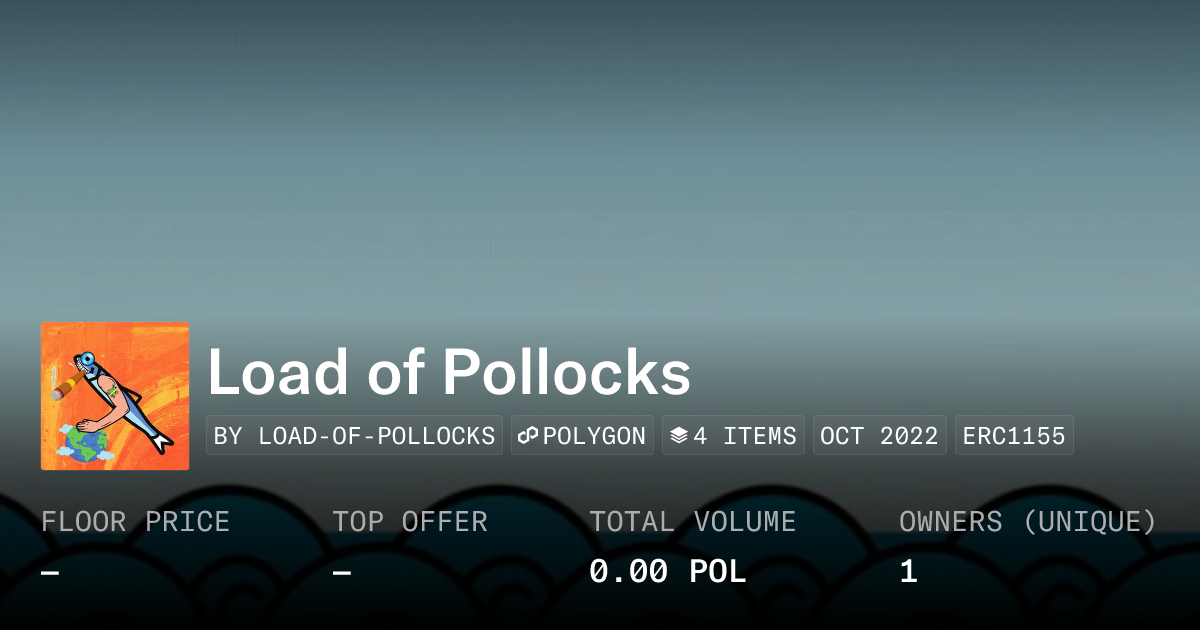This screenshot has width=1200, height=630.
Task: Click the 4 ITEMS count label
Action: tap(745, 436)
